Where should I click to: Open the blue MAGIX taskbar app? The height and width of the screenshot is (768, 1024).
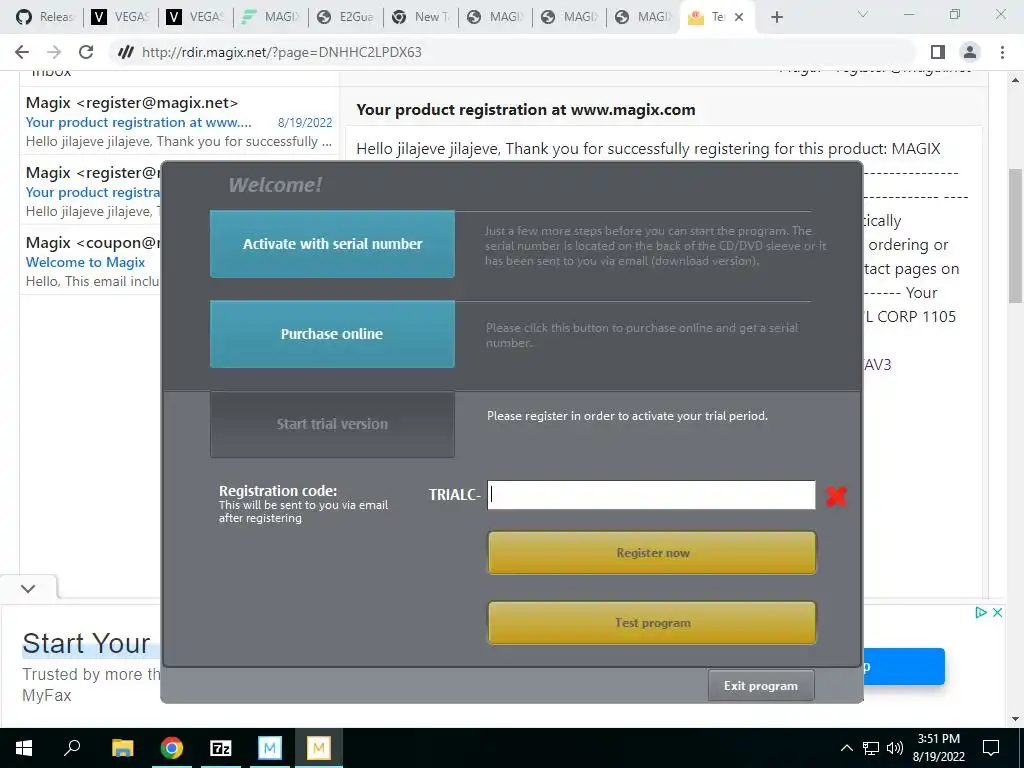click(x=270, y=748)
